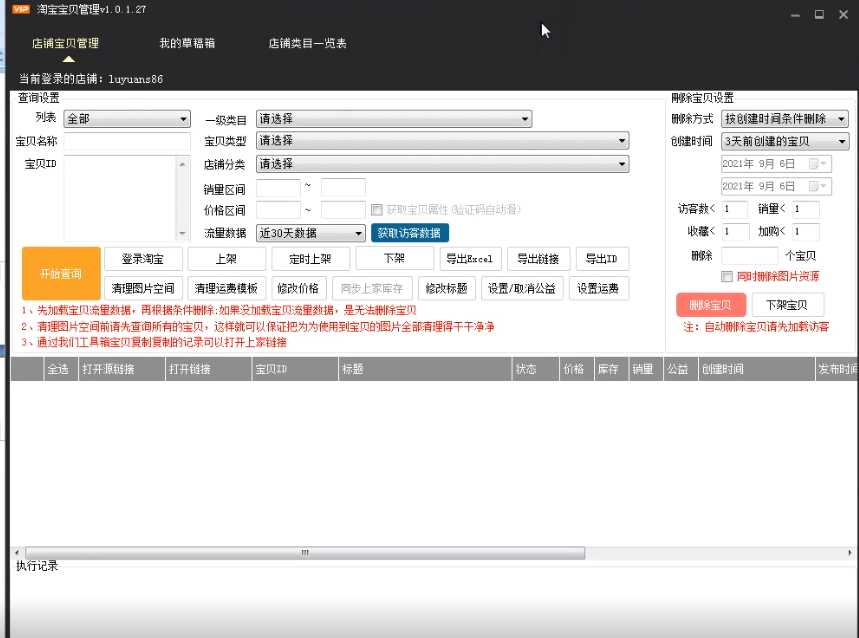Image resolution: width=859 pixels, height=638 pixels.
Task: Click the 宝贝ID text area scroll-up arrow
Action: [x=182, y=164]
